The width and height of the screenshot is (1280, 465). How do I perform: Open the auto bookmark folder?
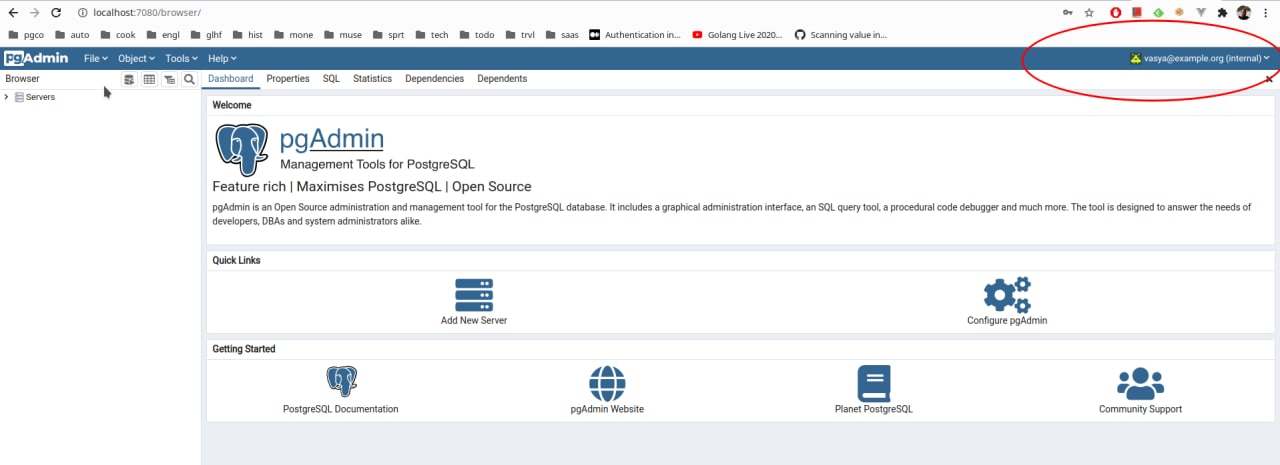point(73,35)
